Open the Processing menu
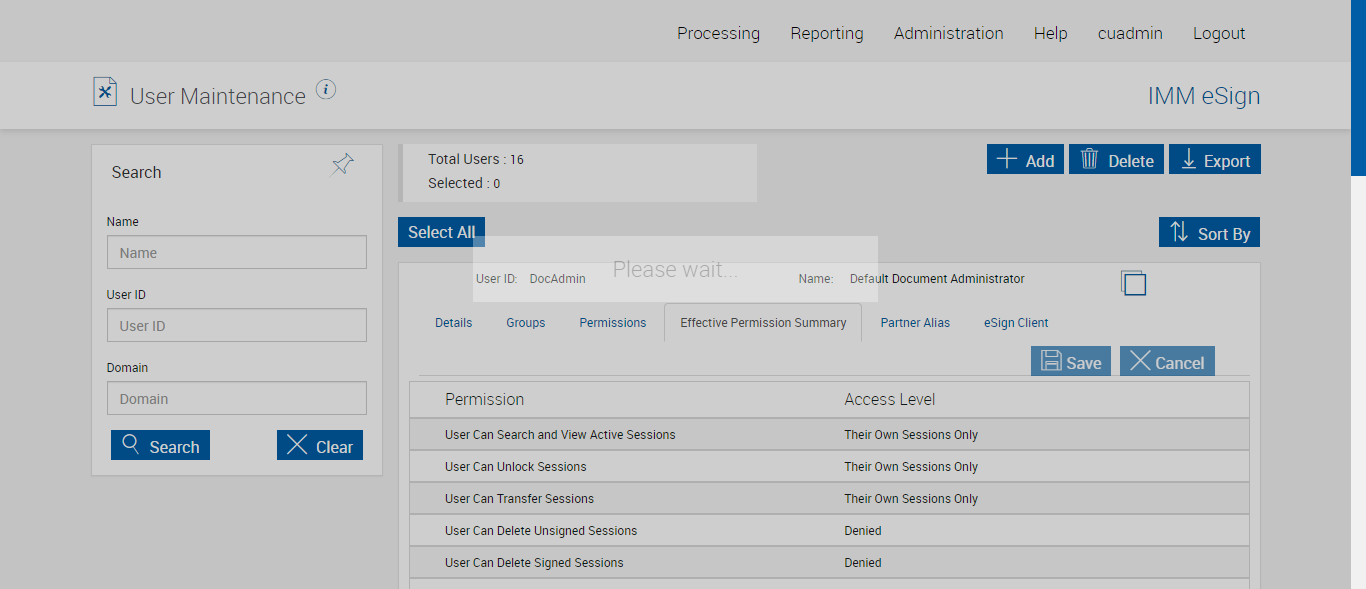Viewport: 1366px width, 589px height. [718, 33]
